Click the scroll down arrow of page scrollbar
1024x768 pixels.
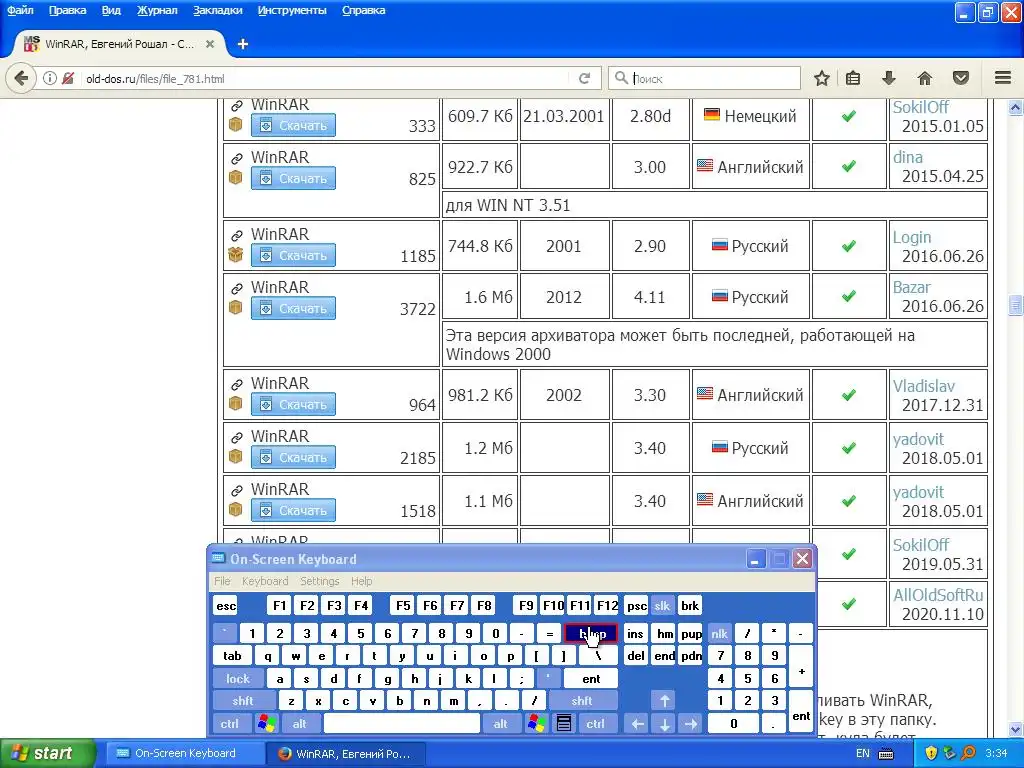(1015, 729)
